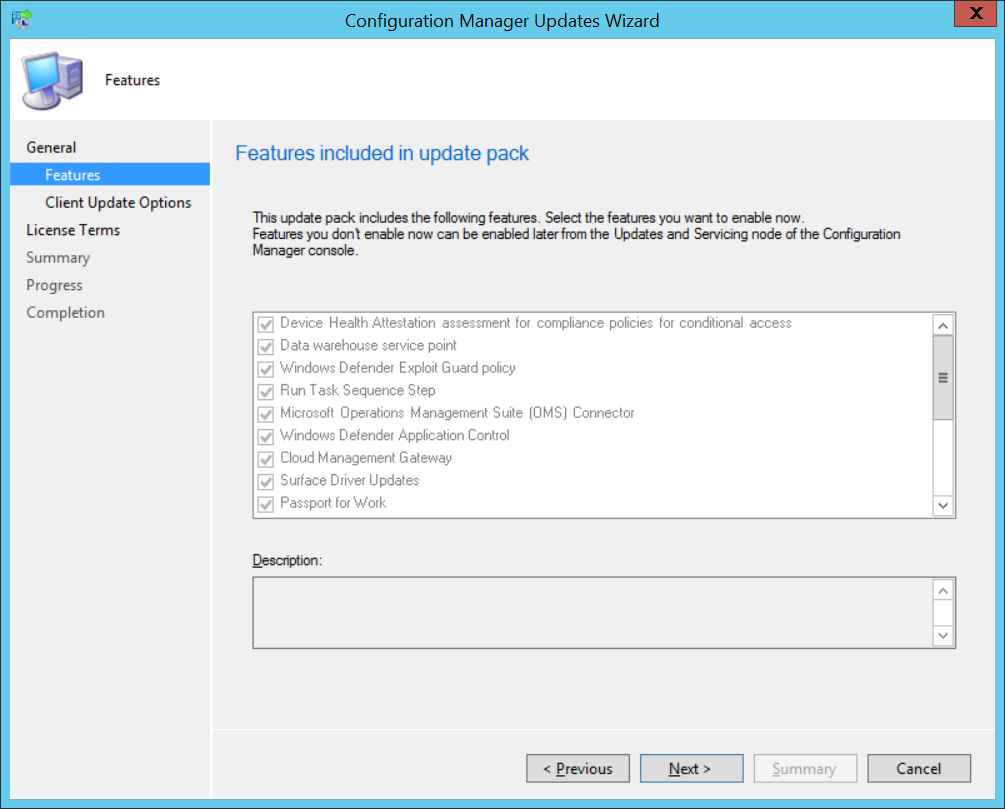Go to License Terms step
Image resolution: width=1005 pixels, height=809 pixels.
pyautogui.click(x=73, y=230)
